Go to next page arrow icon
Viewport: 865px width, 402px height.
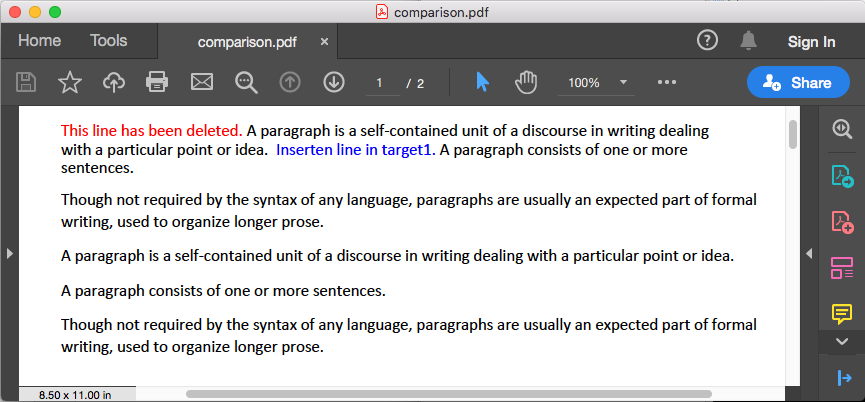334,83
